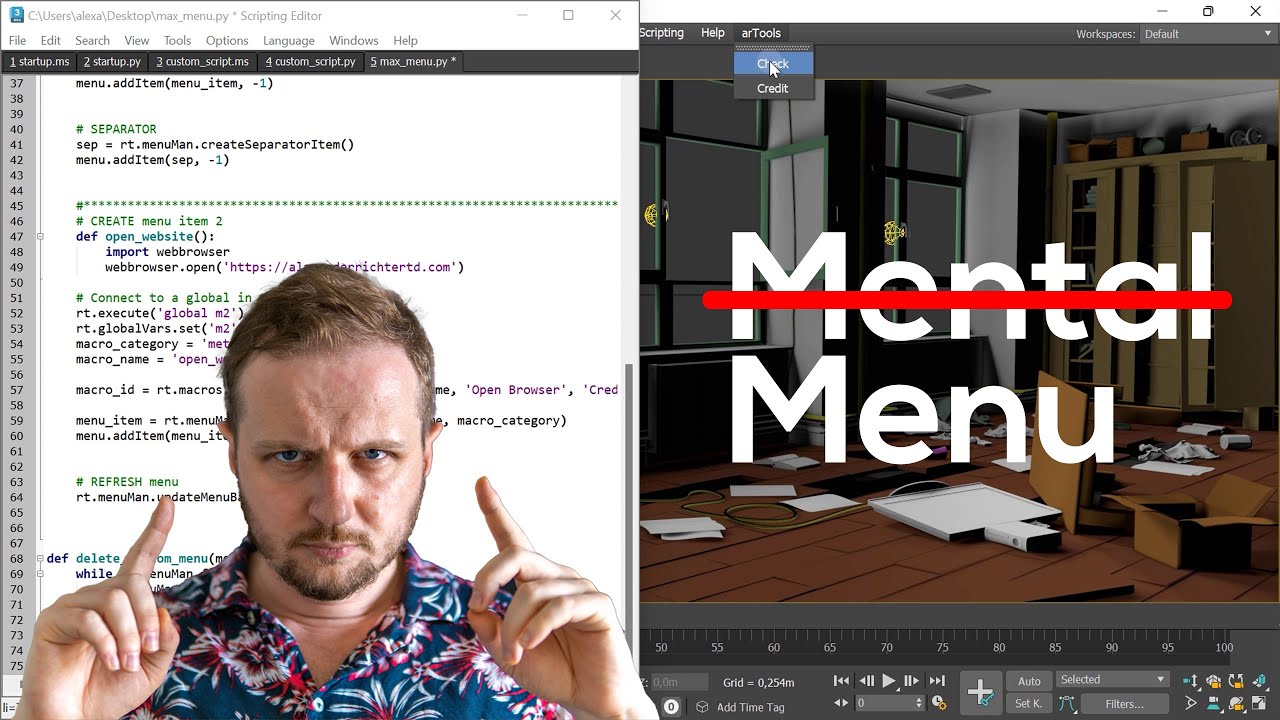Select the Zoom Extents Selected icon

(x=1213, y=681)
